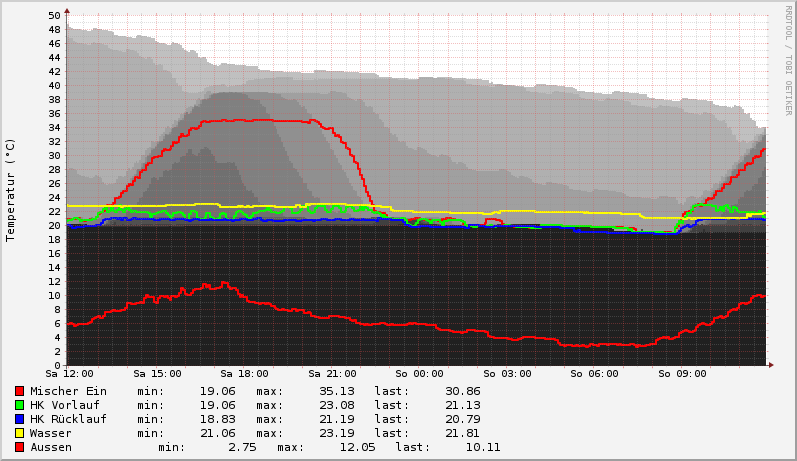Click the 50 label on the temperature axis
The height and width of the screenshot is (461, 797).
point(54,15)
